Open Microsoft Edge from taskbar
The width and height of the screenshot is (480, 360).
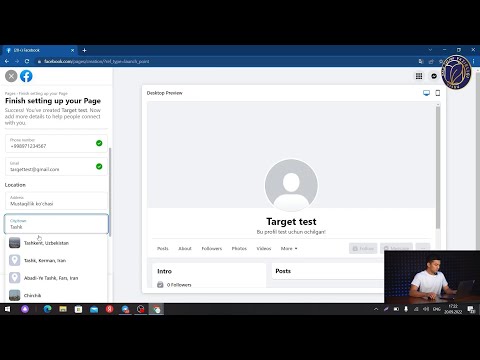tap(47, 309)
